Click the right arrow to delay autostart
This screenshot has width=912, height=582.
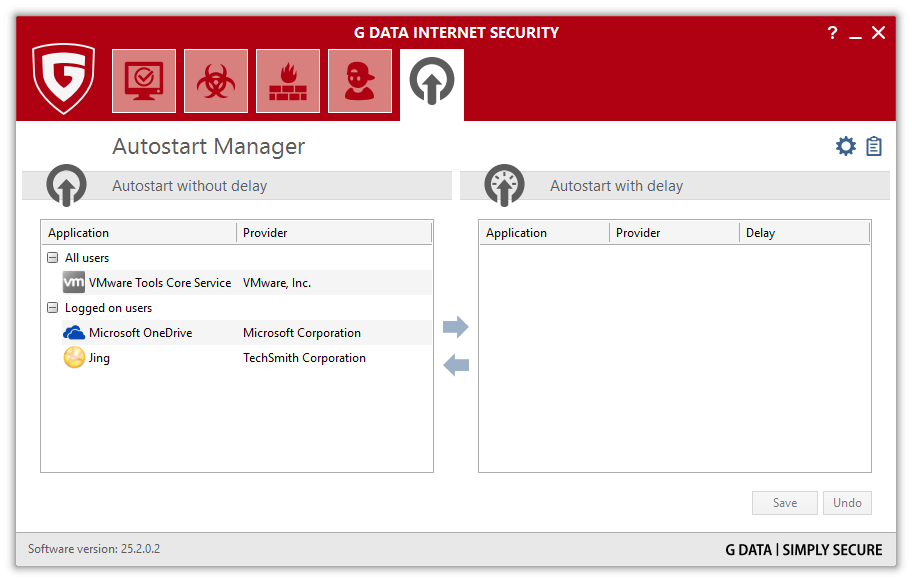pyautogui.click(x=456, y=327)
